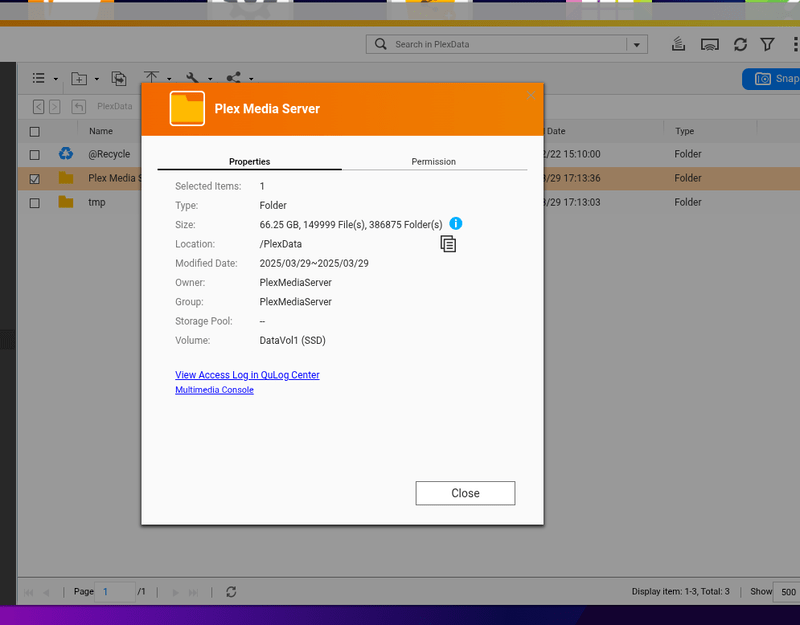Click the size info icon

point(456,223)
